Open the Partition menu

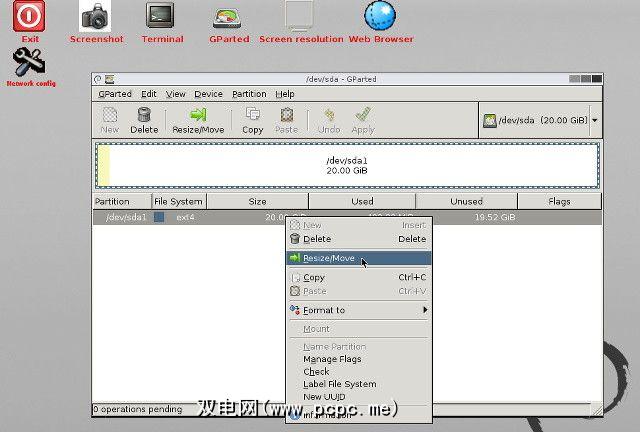pos(249,94)
